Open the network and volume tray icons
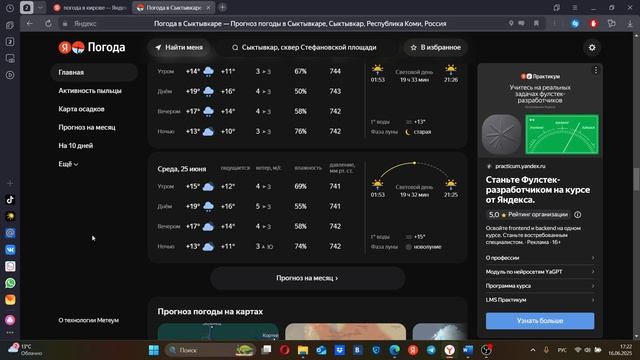640x360 pixels. click(587, 350)
